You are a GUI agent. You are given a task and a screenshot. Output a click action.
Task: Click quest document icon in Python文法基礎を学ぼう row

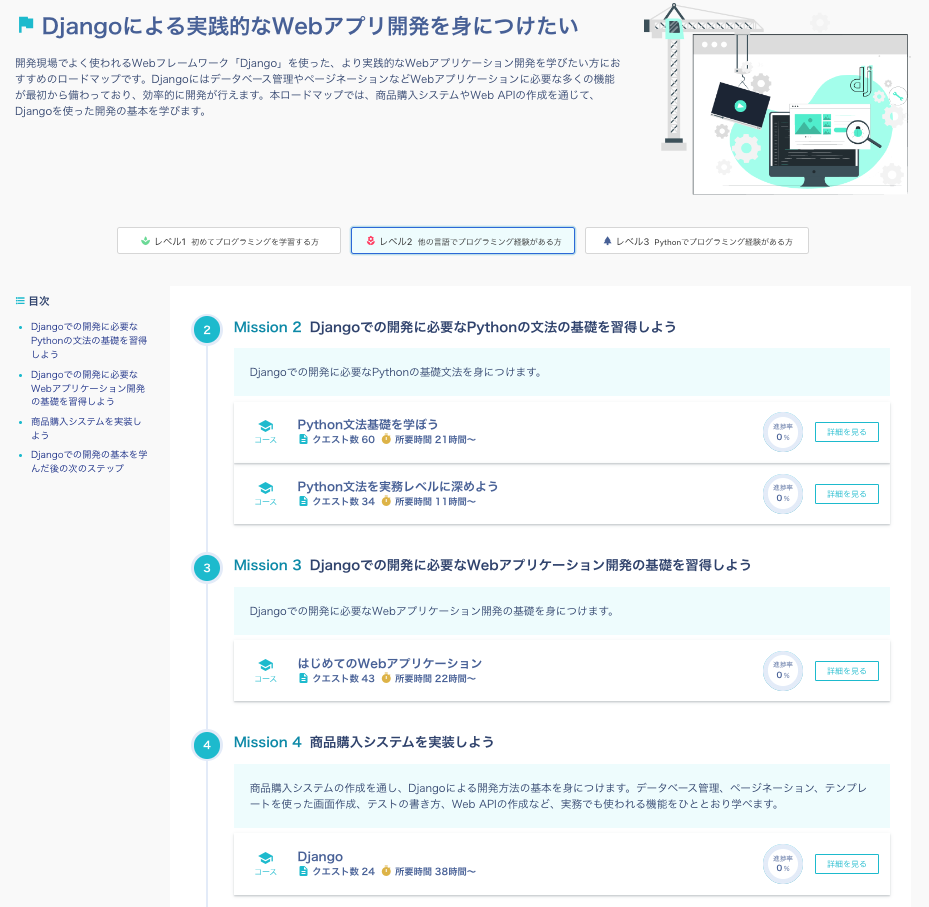click(x=303, y=440)
